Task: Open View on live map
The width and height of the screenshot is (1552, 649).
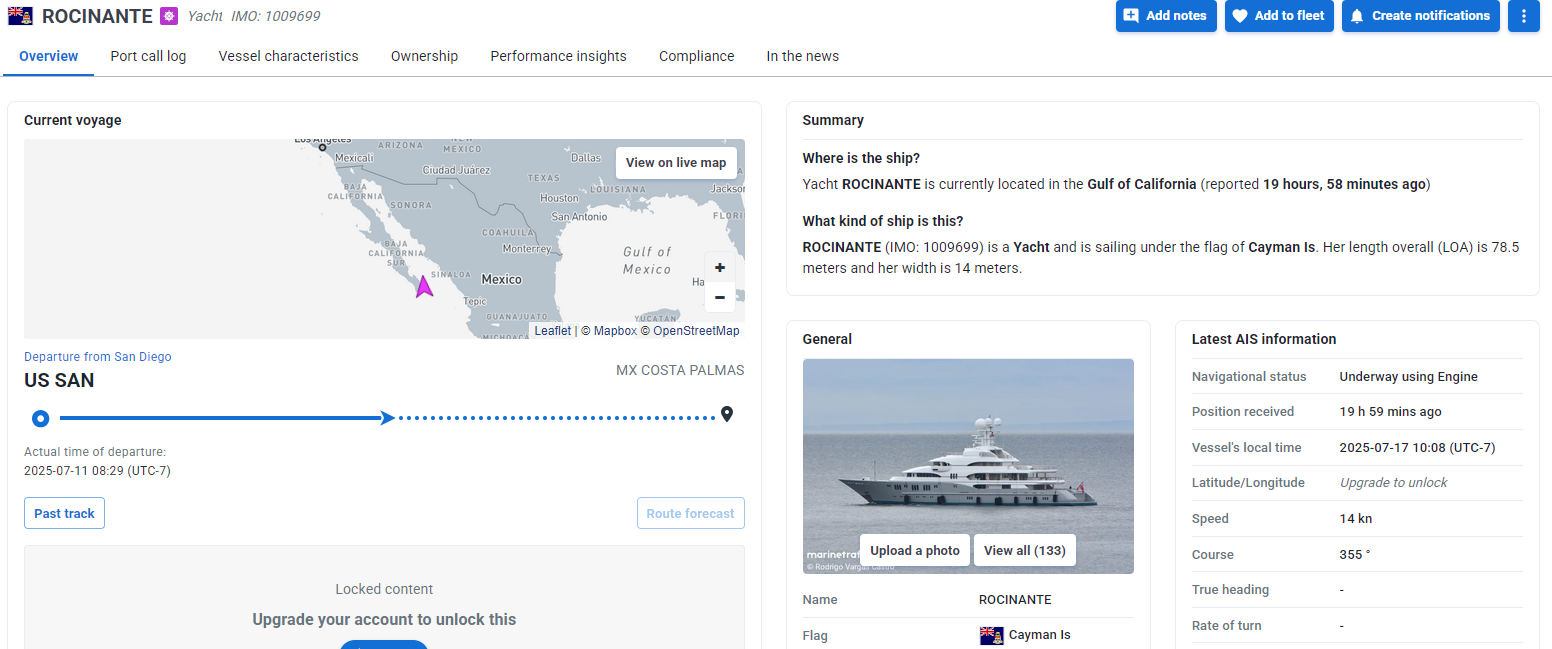Action: [676, 163]
